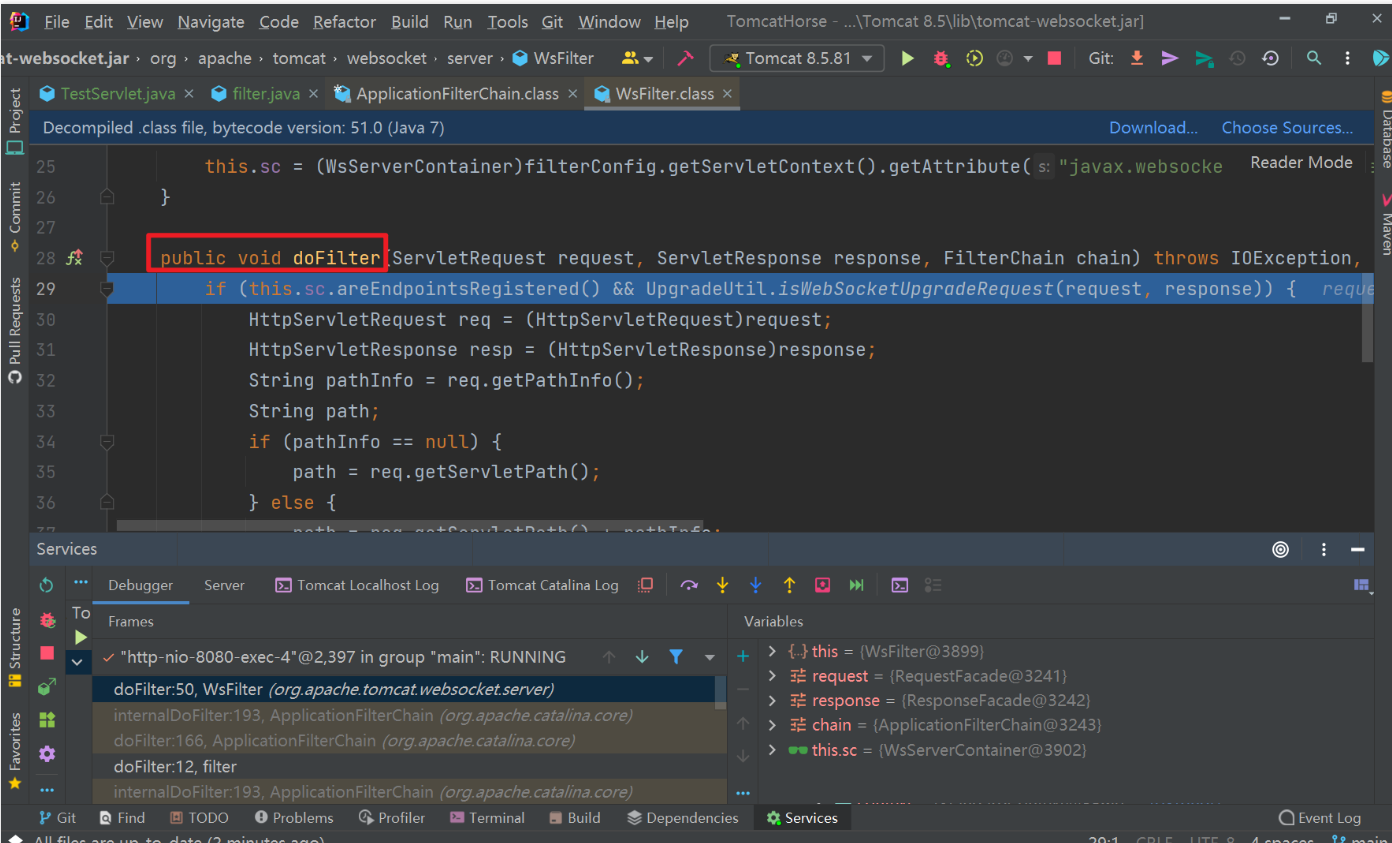This screenshot has width=1392, height=843.
Task: Open the Event Log button
Action: click(x=1320, y=817)
